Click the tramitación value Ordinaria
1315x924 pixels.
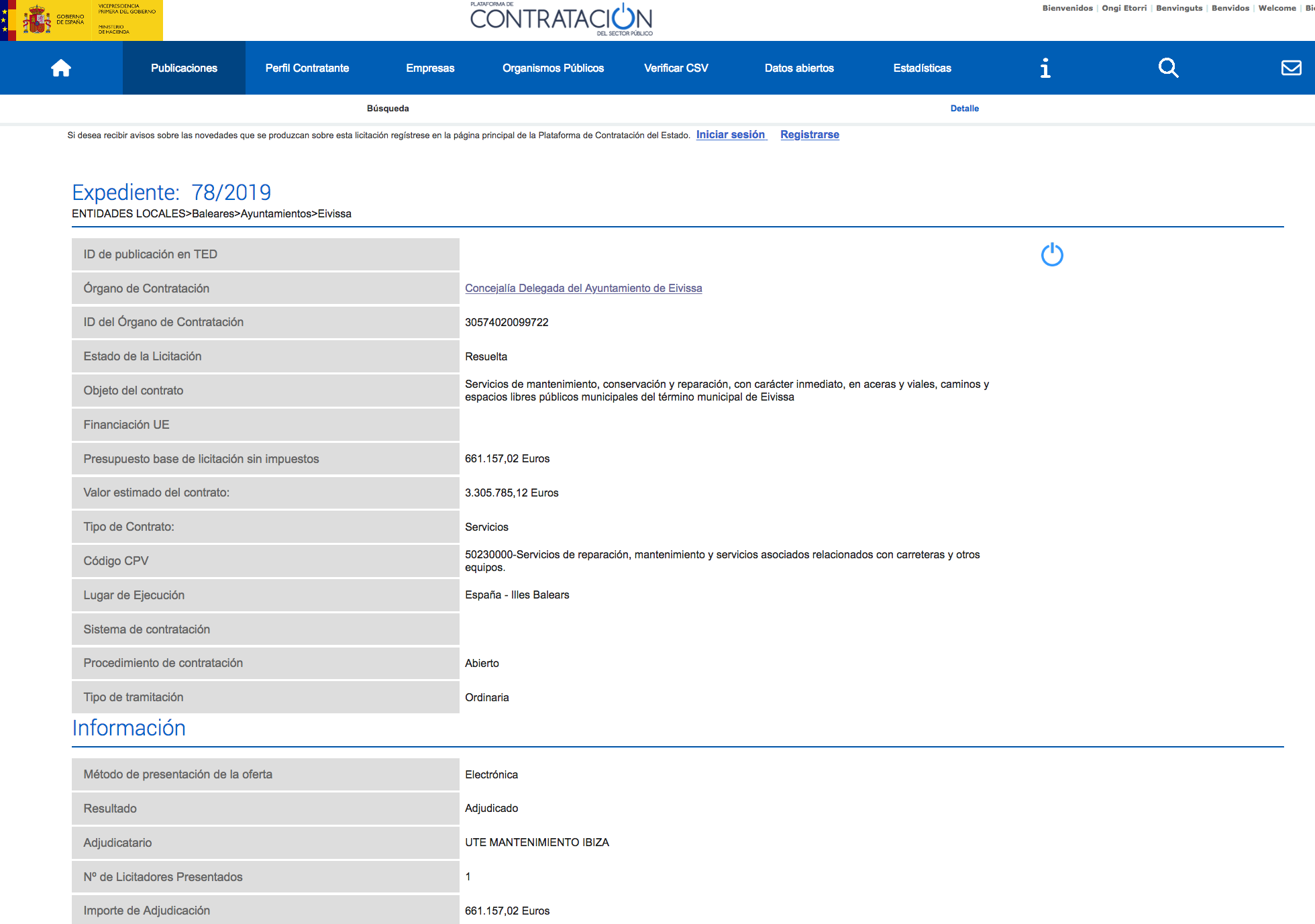point(486,697)
